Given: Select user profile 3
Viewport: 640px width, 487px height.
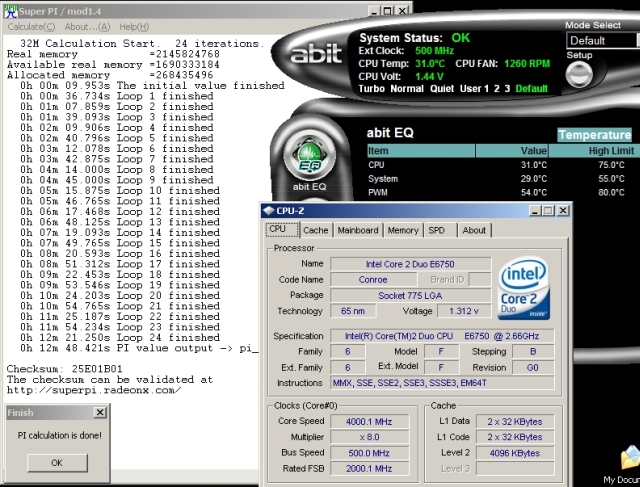Looking at the screenshot, I should pos(507,89).
